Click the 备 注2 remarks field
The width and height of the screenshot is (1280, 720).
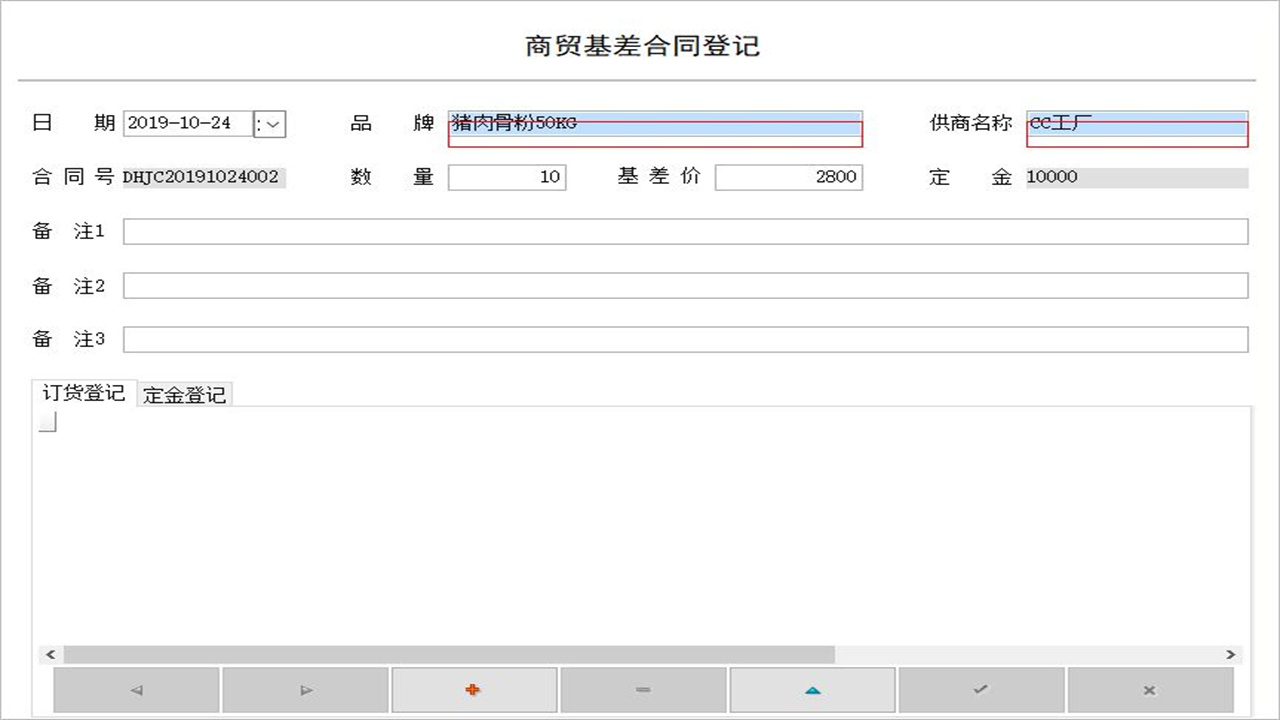[685, 285]
